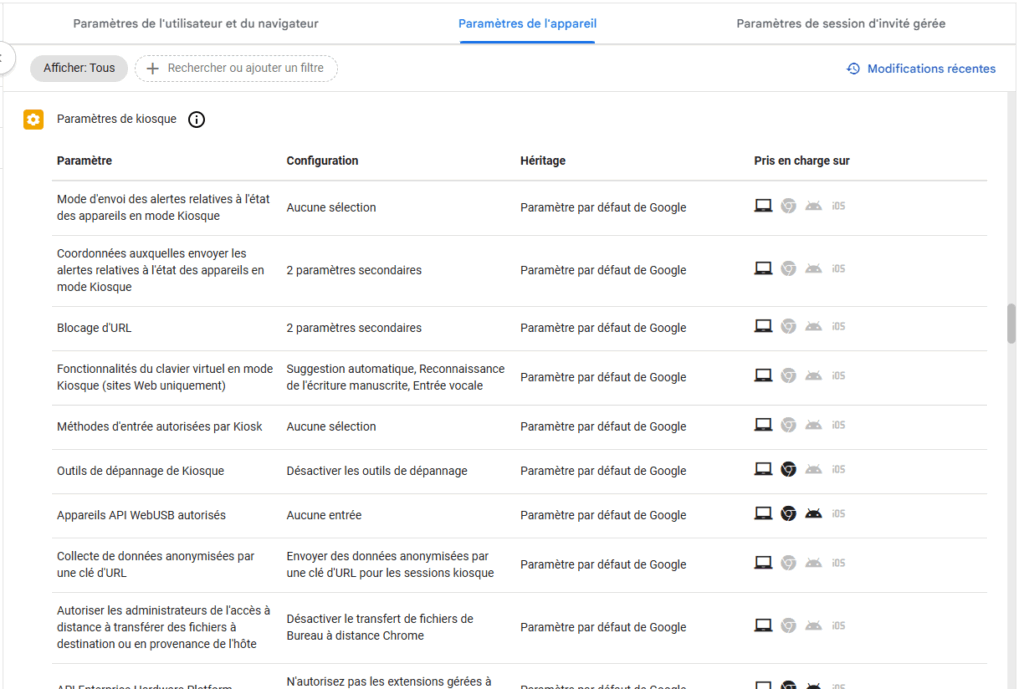Click the plus icon in the filter field
1024x689 pixels.
pyautogui.click(x=153, y=68)
